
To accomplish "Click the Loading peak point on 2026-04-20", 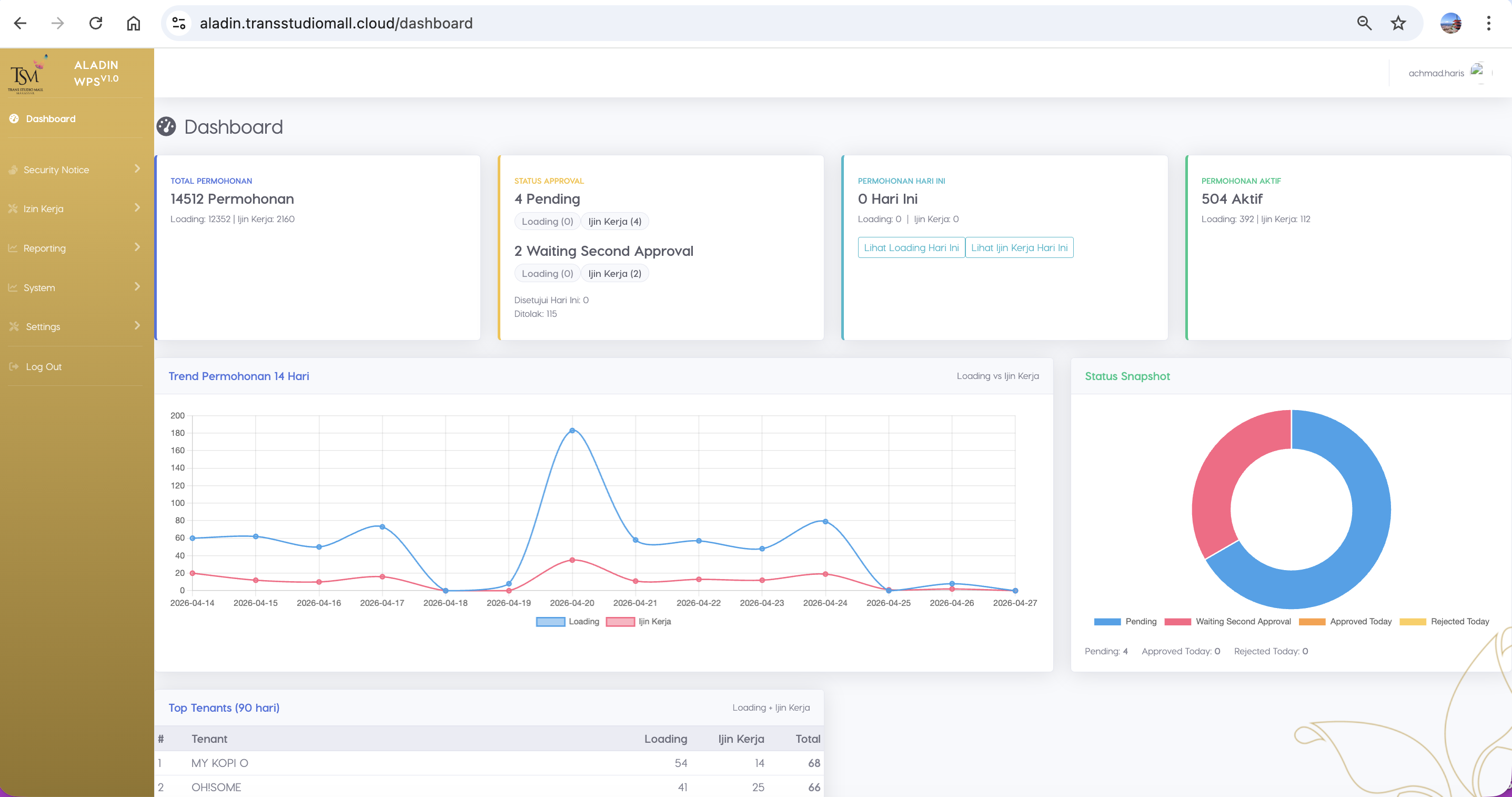I will 572,431.
